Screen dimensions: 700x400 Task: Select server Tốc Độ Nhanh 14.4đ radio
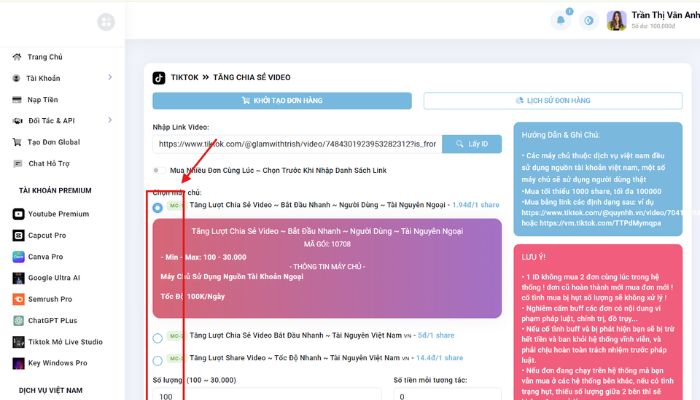pyautogui.click(x=158, y=360)
